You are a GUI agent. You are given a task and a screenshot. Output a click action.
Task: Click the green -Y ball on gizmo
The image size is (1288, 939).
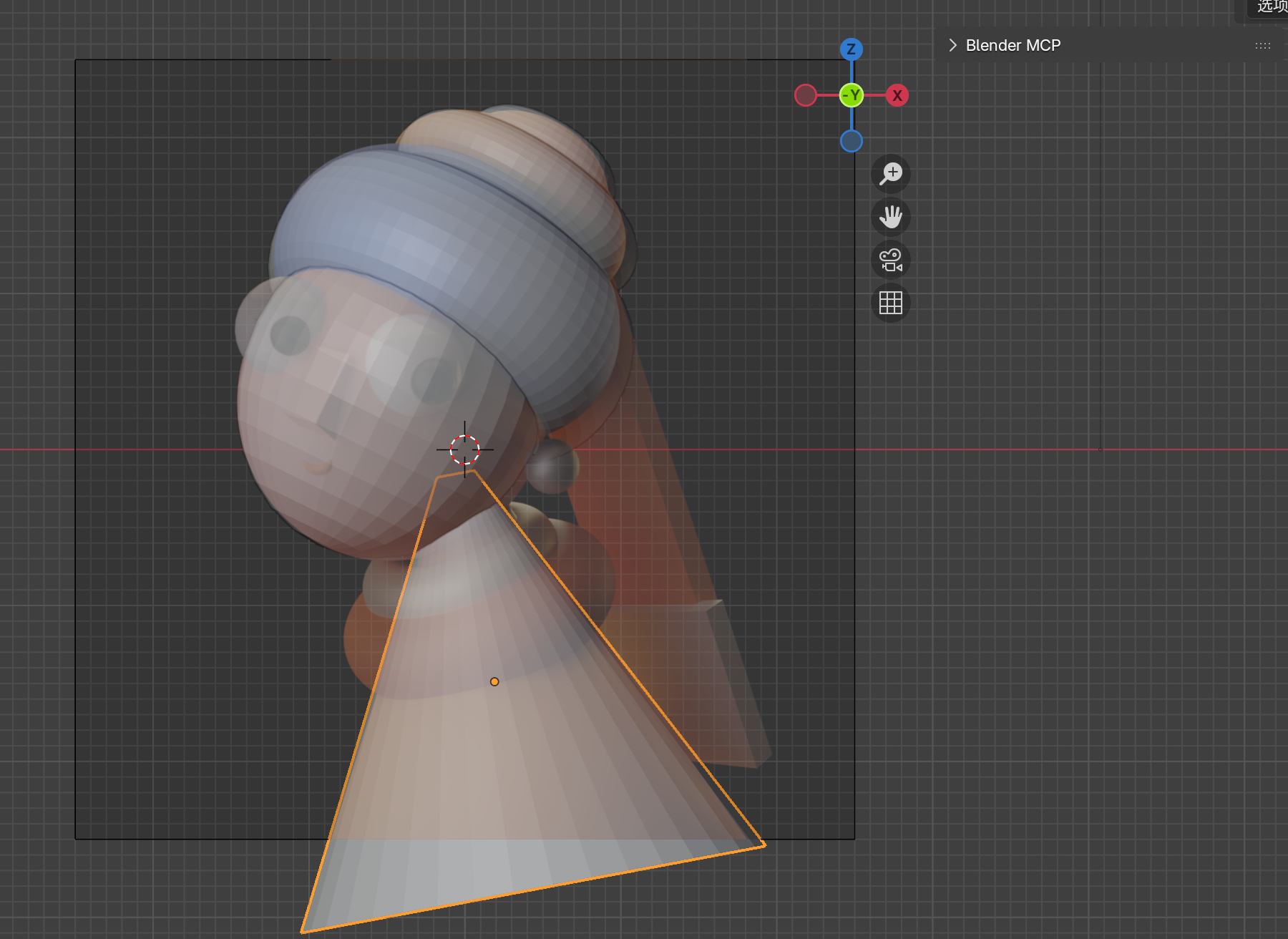tap(851, 94)
